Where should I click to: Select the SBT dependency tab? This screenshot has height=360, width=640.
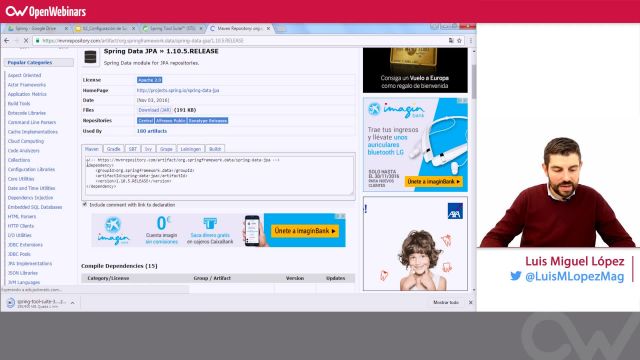pyautogui.click(x=133, y=149)
